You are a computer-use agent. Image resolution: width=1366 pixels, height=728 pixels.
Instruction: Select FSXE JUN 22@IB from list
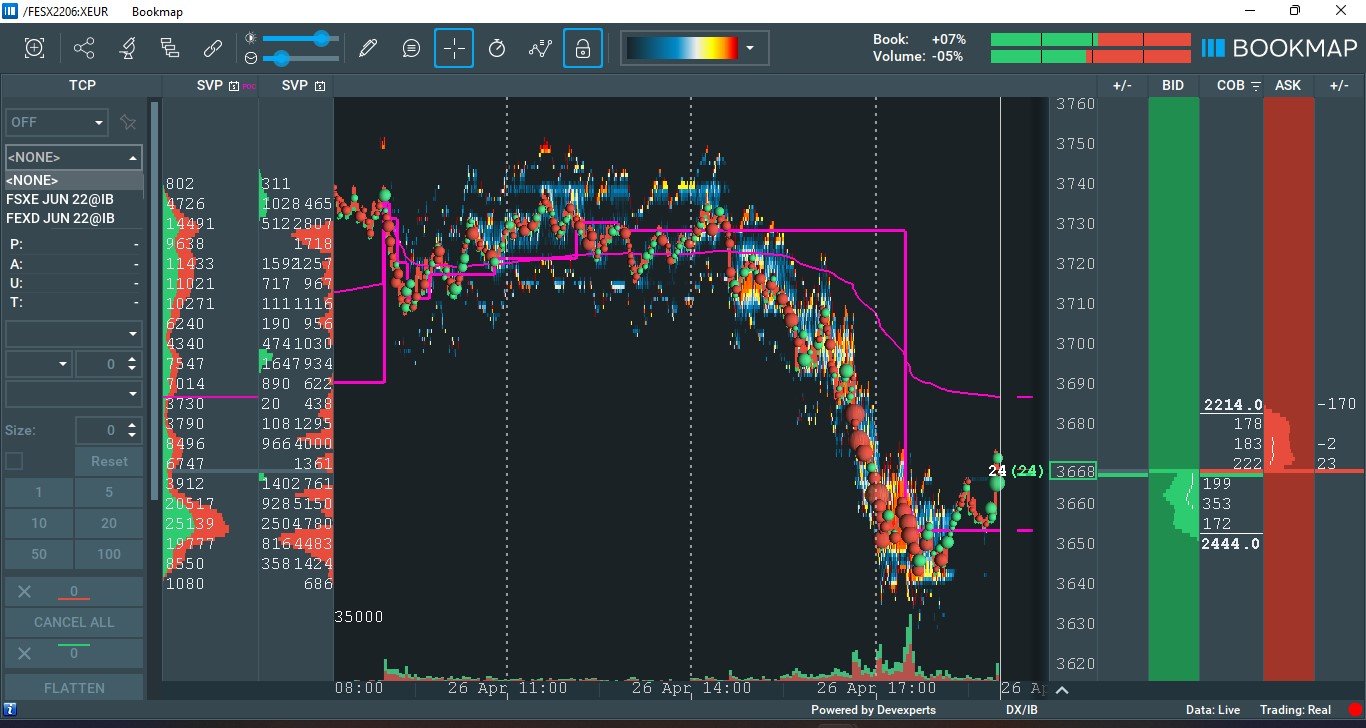(60, 199)
